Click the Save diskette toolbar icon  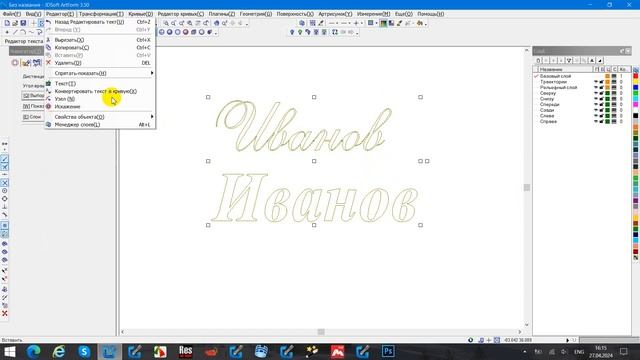[x=23, y=23]
